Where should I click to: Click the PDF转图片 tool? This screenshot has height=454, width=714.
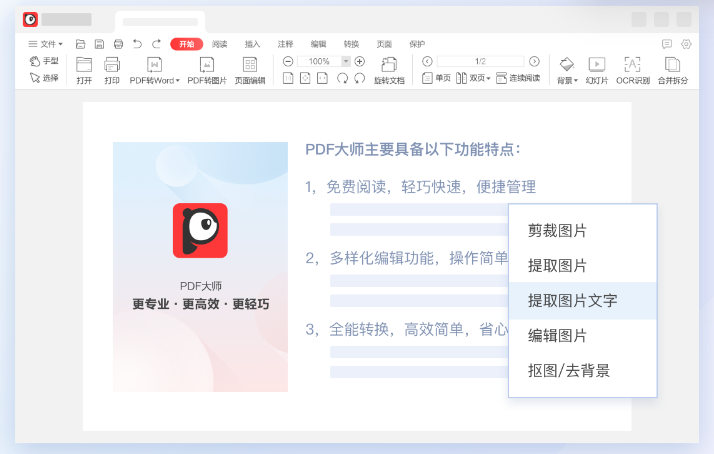pyautogui.click(x=207, y=71)
